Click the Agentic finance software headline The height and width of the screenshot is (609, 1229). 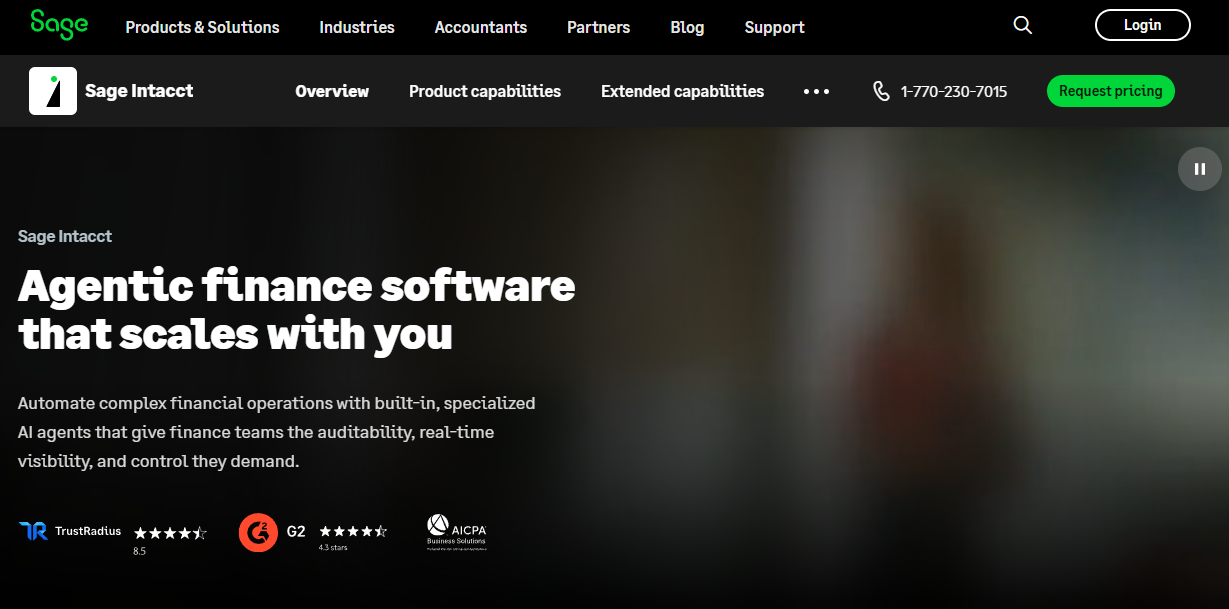(297, 309)
